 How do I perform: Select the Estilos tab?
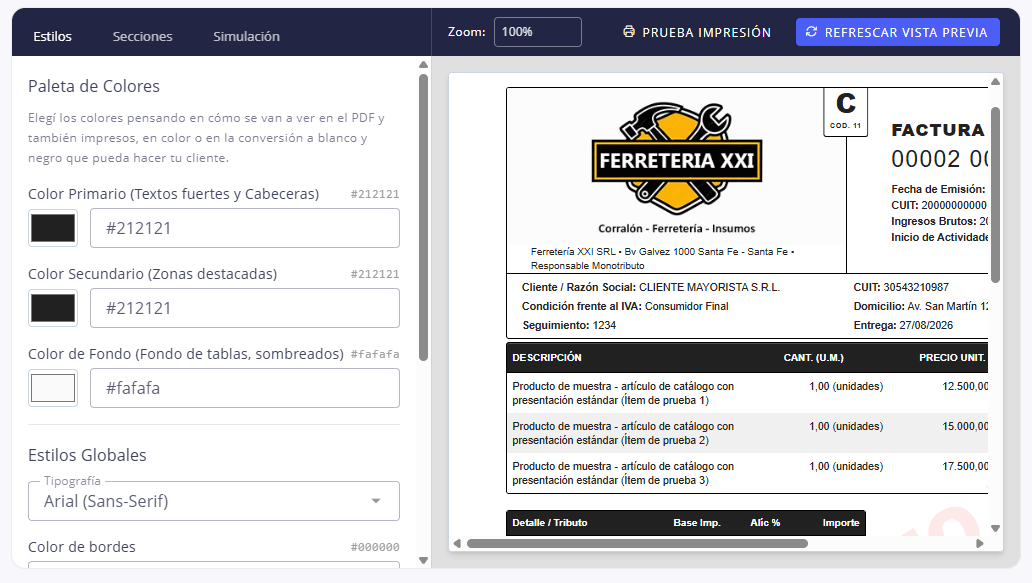pyautogui.click(x=53, y=36)
